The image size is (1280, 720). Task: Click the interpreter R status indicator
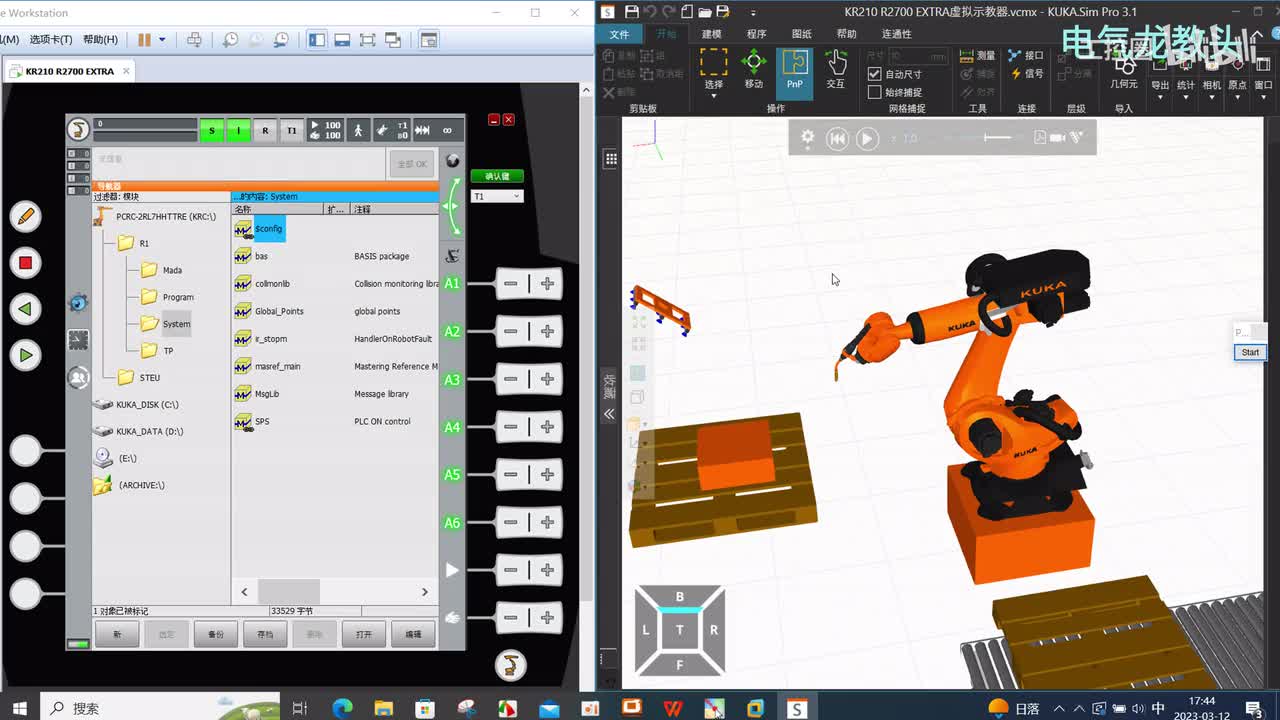pyautogui.click(x=265, y=130)
